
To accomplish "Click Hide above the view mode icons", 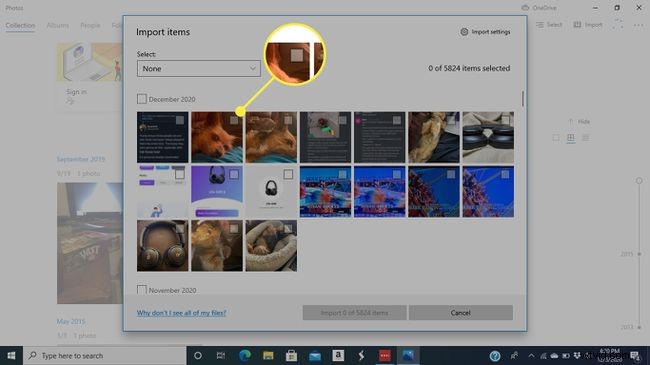I will tap(579, 122).
